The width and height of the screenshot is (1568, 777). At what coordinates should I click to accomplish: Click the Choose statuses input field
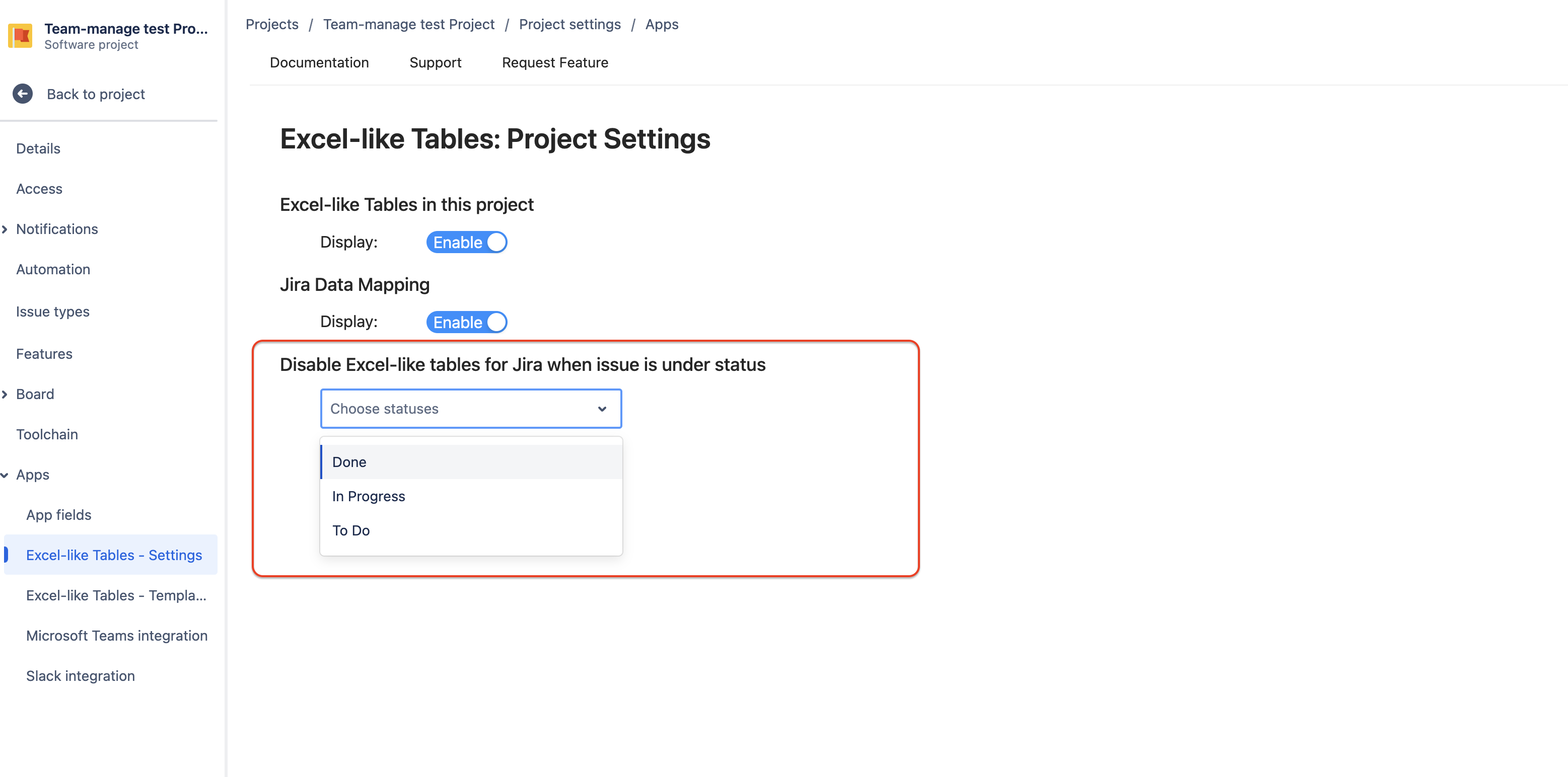tap(470, 408)
